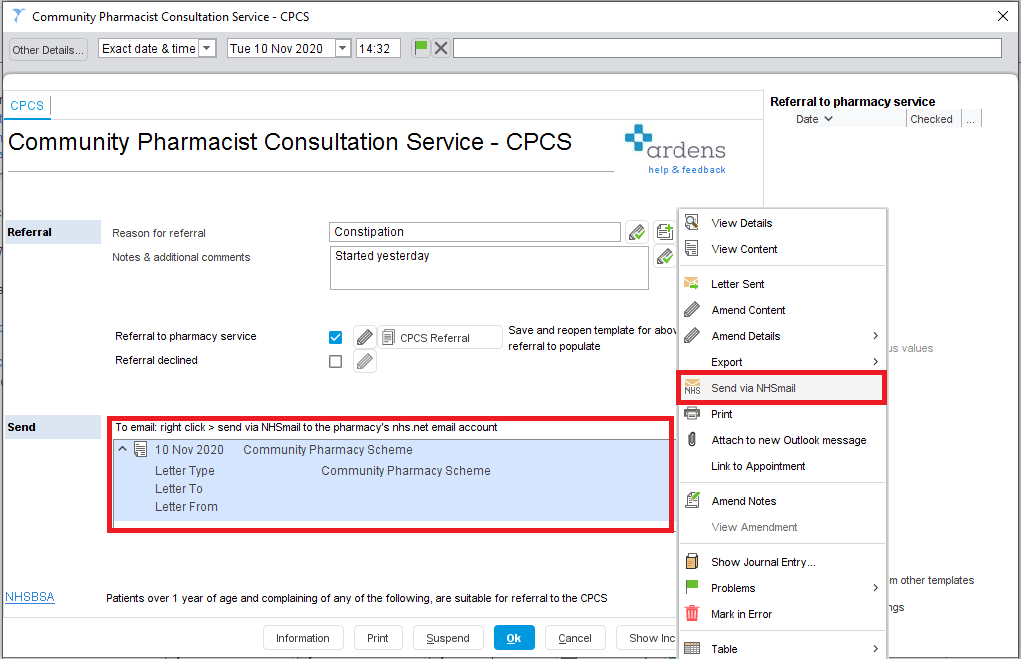Choose Attach to new Outlook message

(x=781, y=440)
